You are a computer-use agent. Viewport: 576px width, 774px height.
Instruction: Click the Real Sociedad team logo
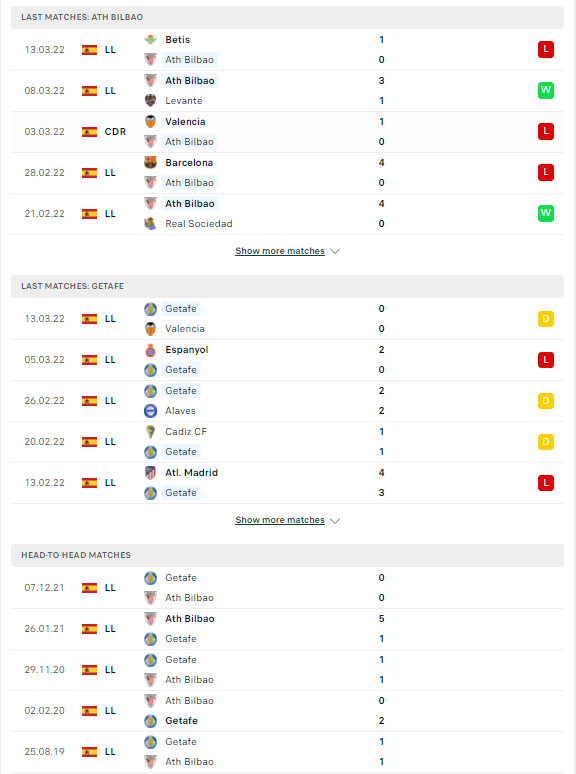[151, 224]
